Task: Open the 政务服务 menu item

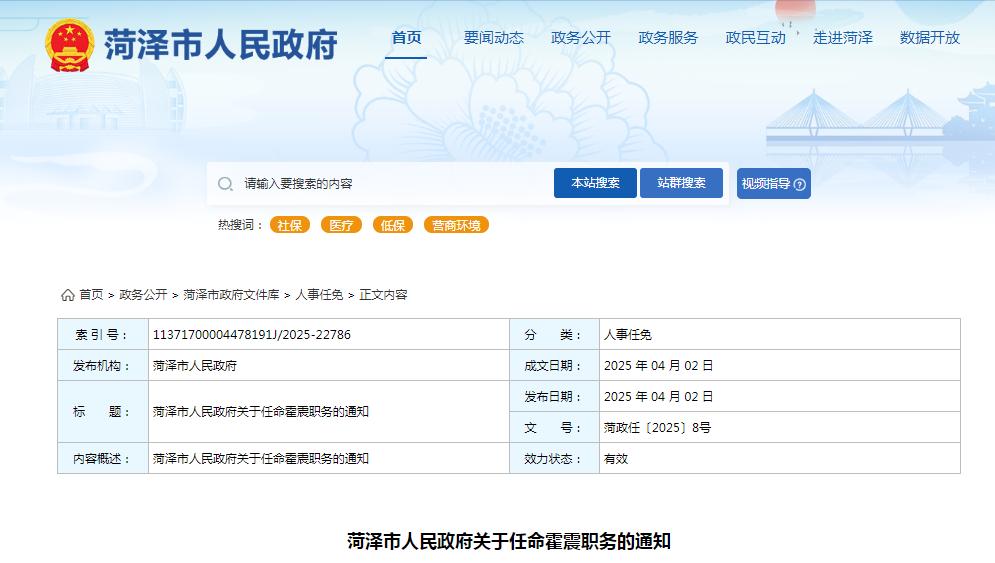Action: tap(668, 38)
